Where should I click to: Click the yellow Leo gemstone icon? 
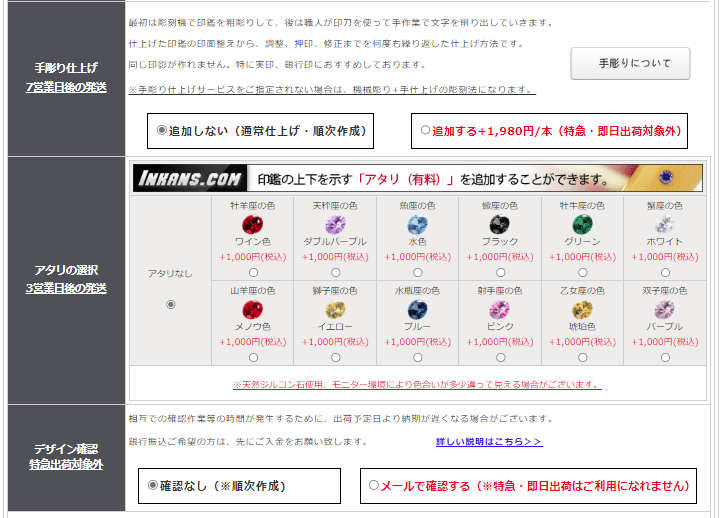point(335,310)
